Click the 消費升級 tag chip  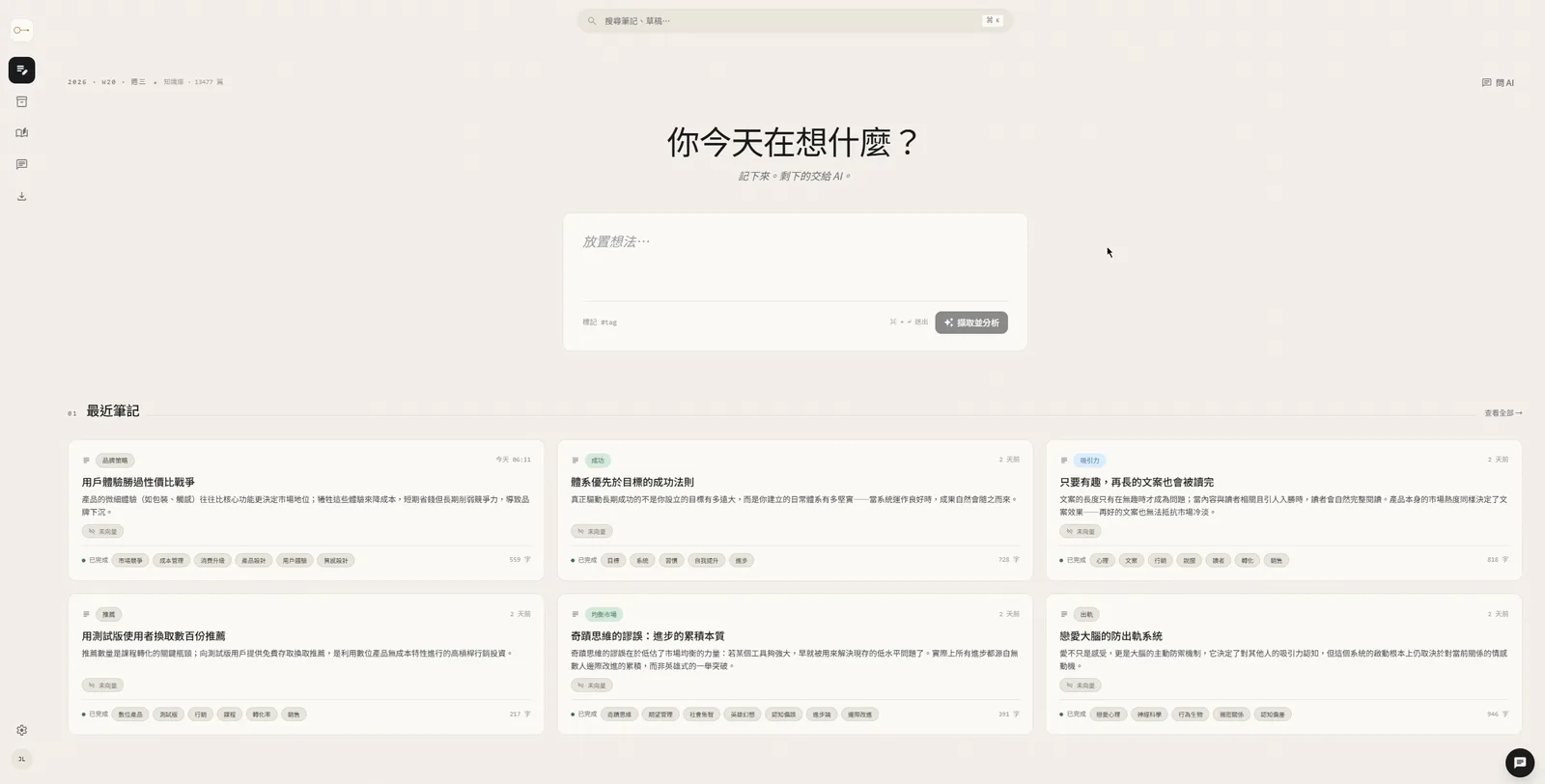212,561
